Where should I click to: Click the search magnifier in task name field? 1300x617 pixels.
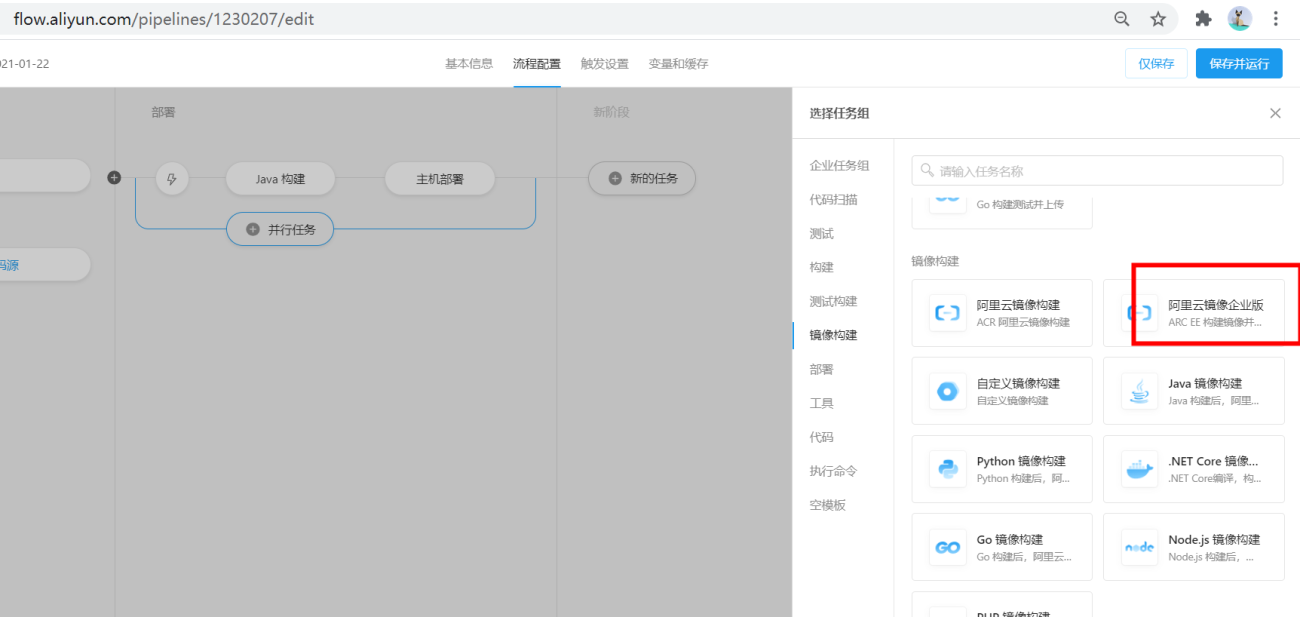927,170
